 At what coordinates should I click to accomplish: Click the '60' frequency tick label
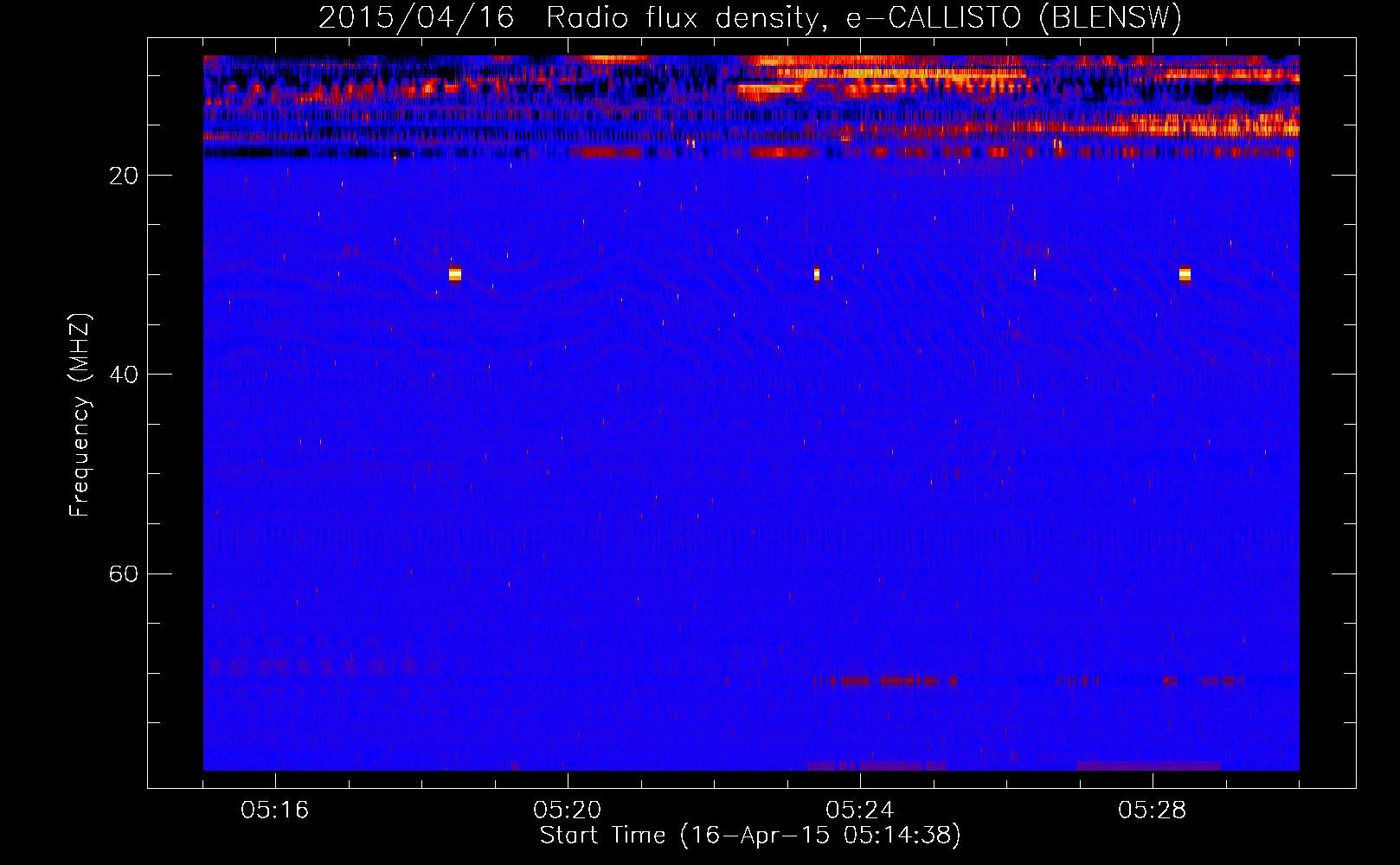(124, 573)
